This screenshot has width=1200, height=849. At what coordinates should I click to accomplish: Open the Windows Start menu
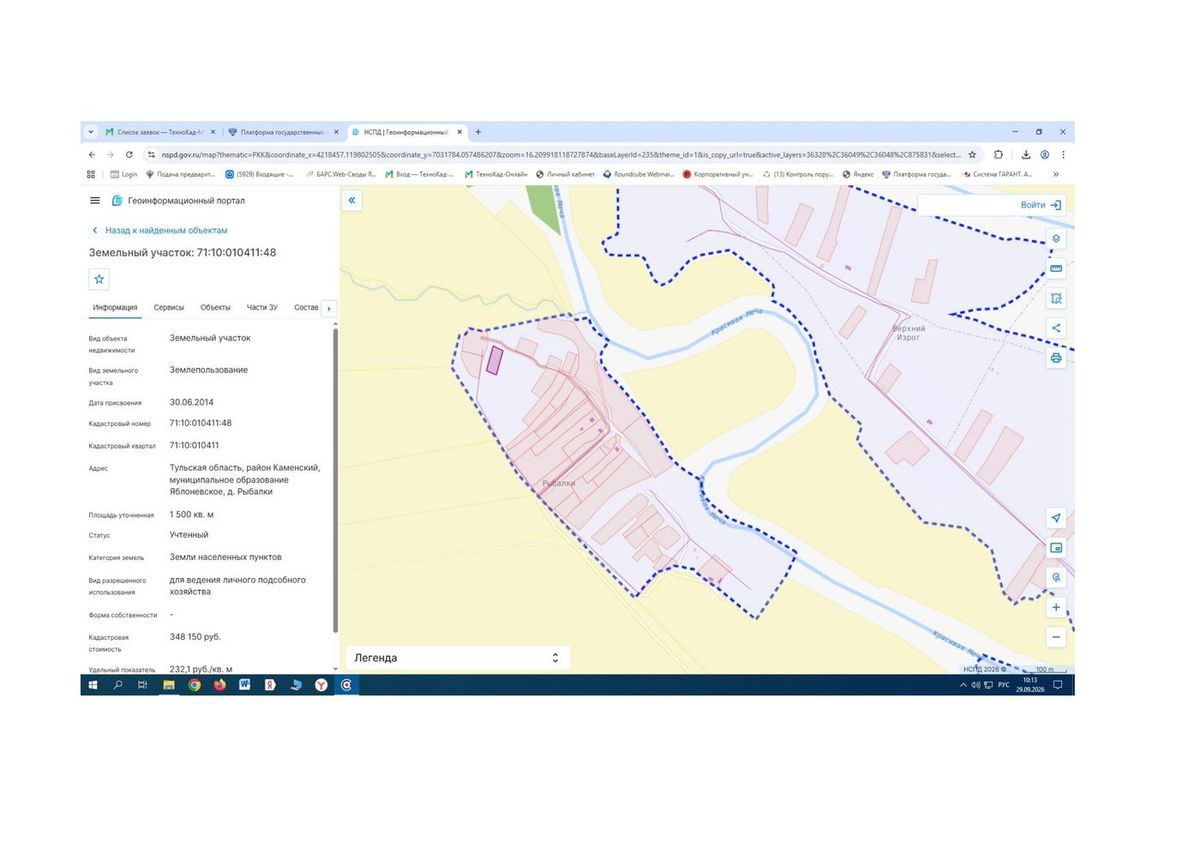[x=92, y=685]
